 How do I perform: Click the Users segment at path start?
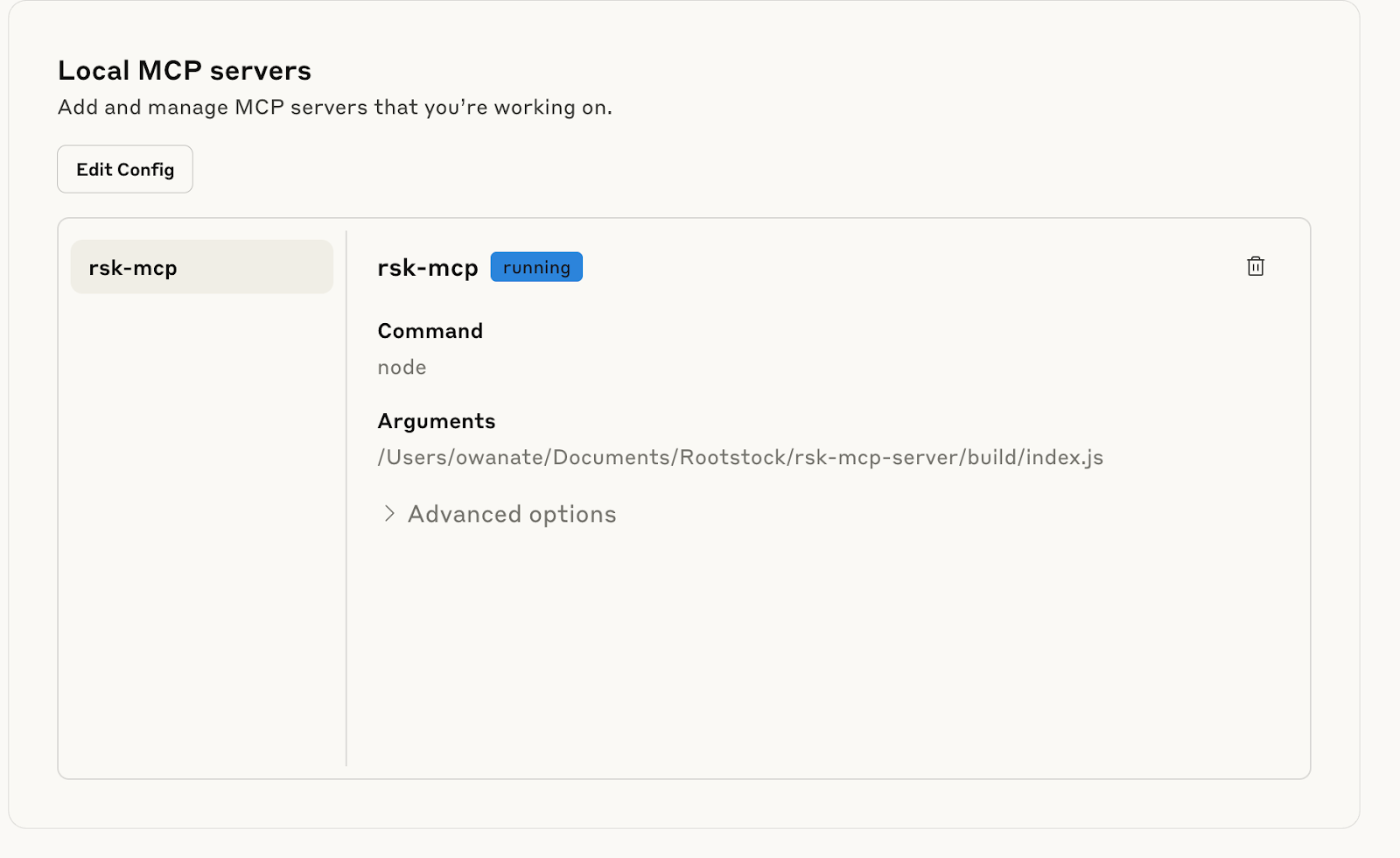pos(416,458)
